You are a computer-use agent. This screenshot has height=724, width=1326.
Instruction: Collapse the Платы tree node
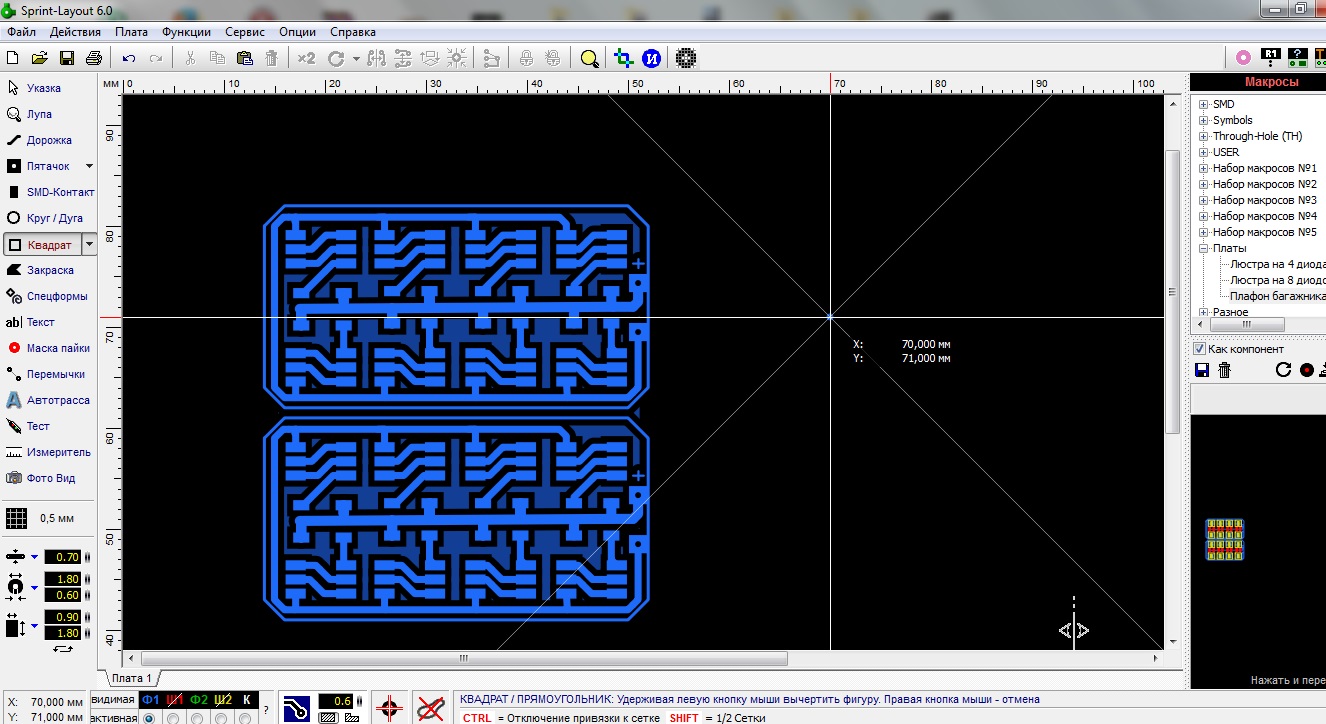pyautogui.click(x=1204, y=248)
